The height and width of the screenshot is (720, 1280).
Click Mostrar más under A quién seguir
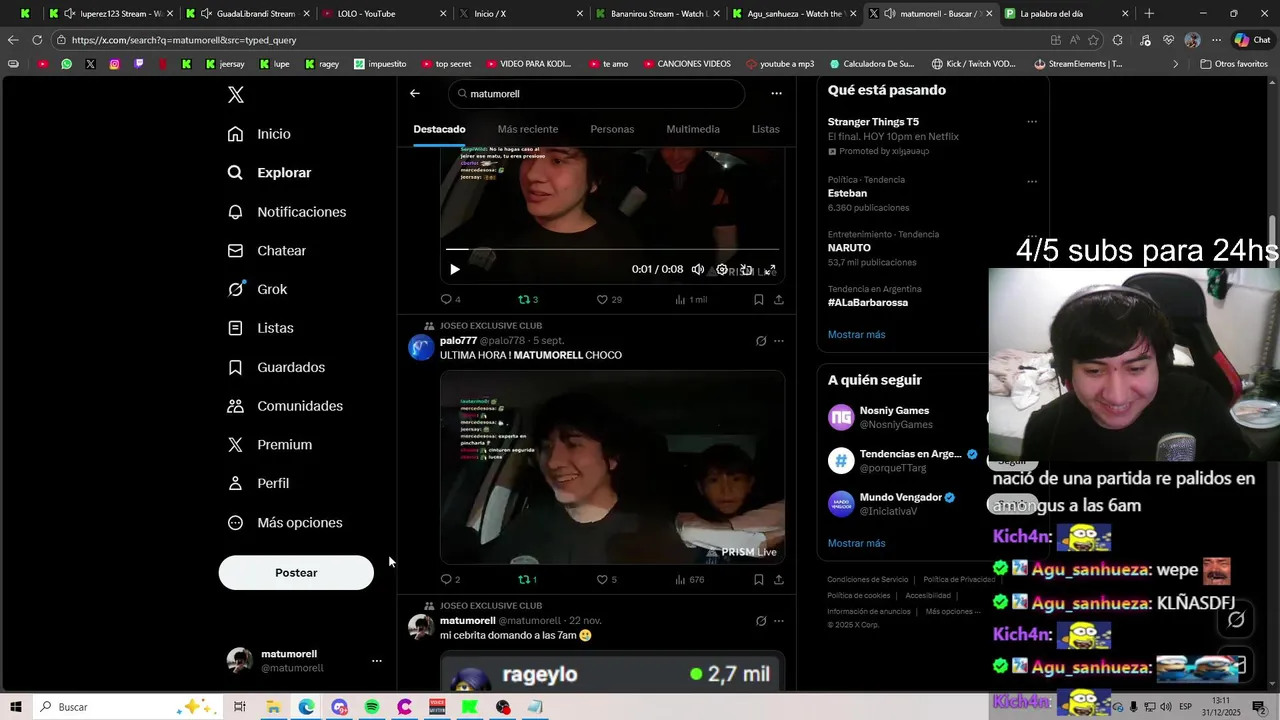click(x=856, y=543)
